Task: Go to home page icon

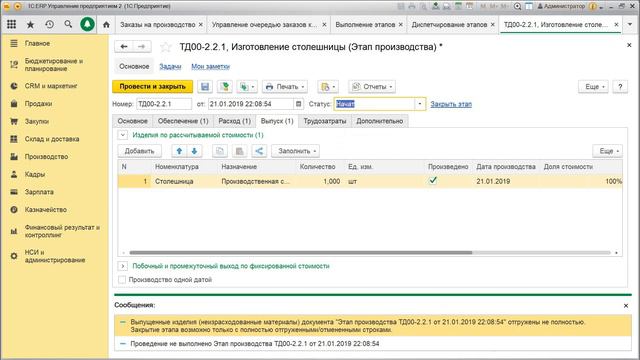Action: 106,24
